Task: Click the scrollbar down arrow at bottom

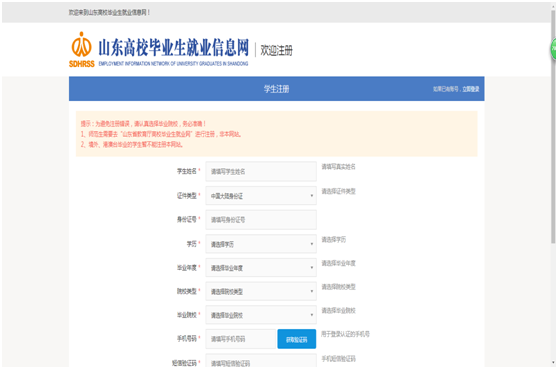Action: [553, 363]
